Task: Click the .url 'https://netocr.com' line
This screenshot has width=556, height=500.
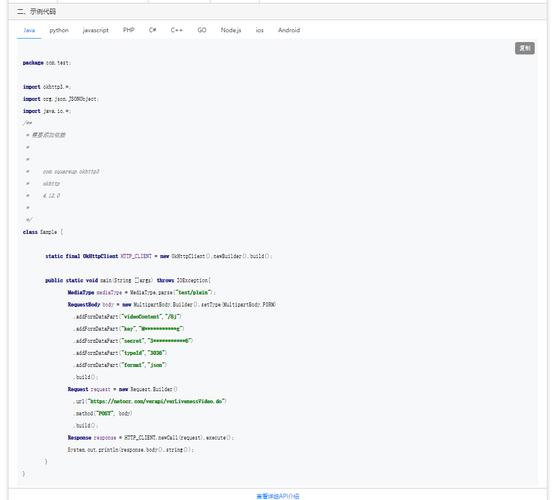Action: coord(150,401)
